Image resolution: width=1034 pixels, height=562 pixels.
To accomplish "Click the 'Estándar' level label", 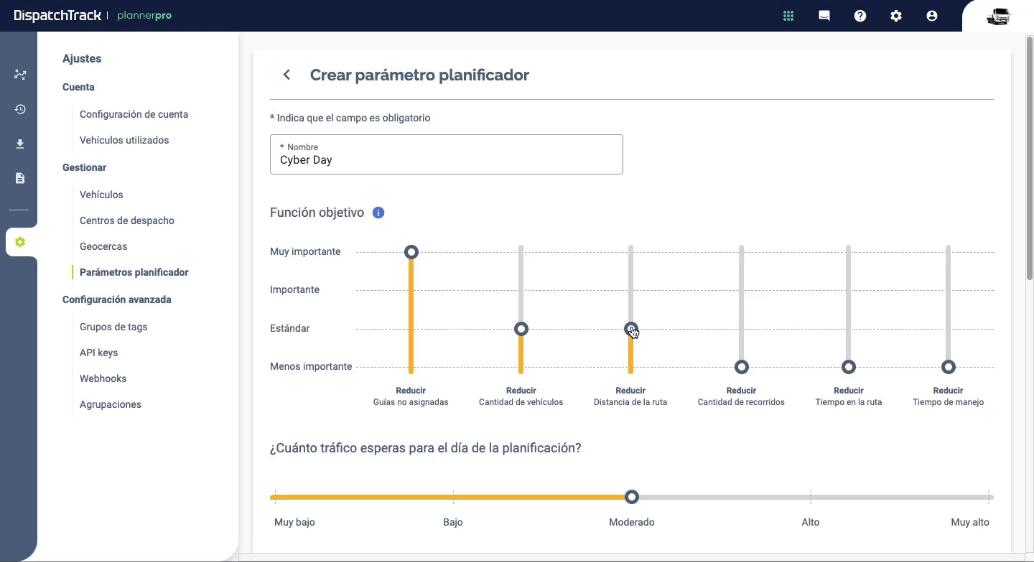I will pos(289,328).
